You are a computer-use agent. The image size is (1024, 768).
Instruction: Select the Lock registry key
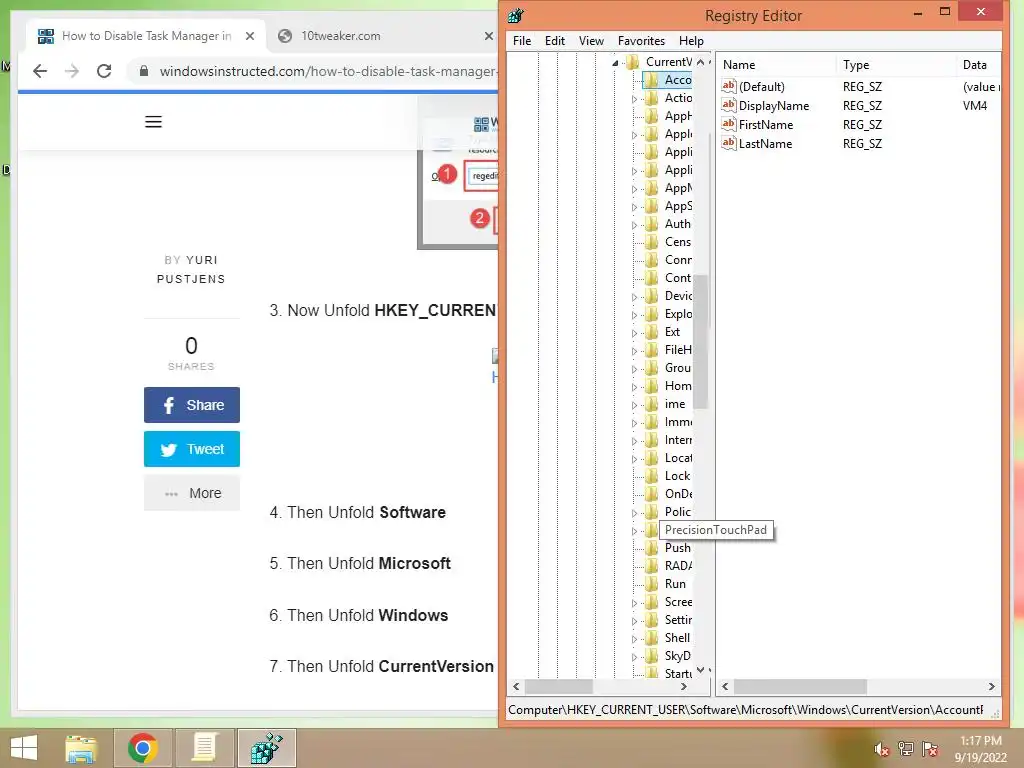coord(677,476)
